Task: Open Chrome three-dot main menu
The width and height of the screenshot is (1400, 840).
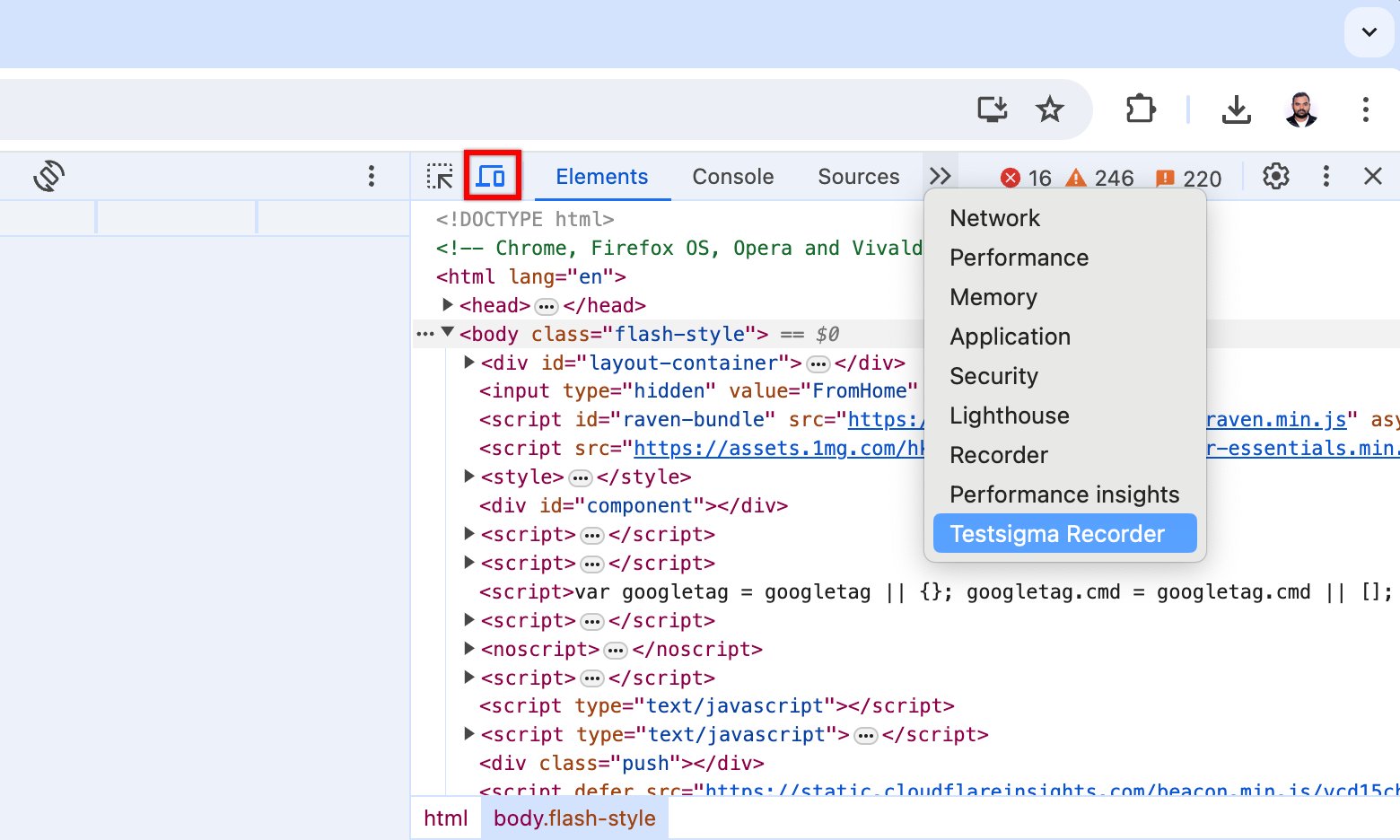Action: tap(1366, 109)
